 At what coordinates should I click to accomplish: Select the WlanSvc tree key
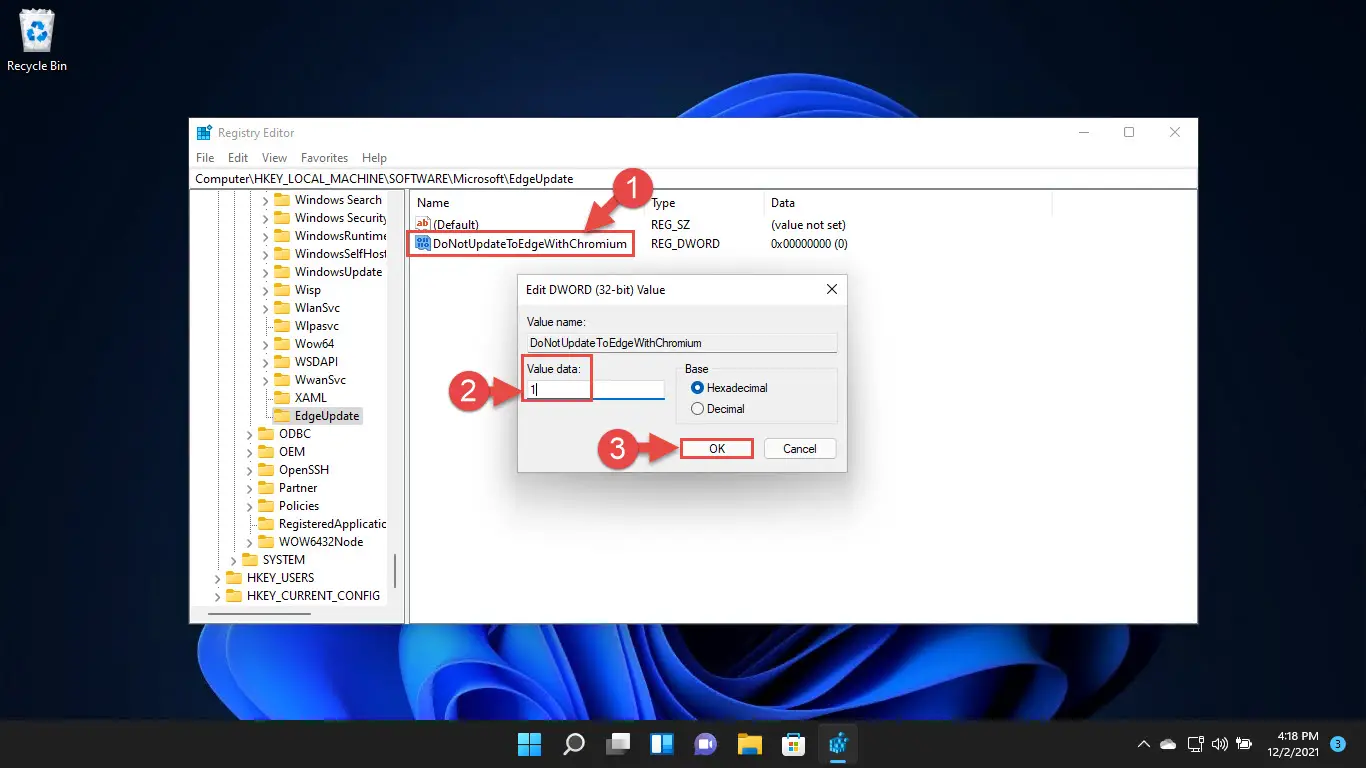pyautogui.click(x=316, y=308)
